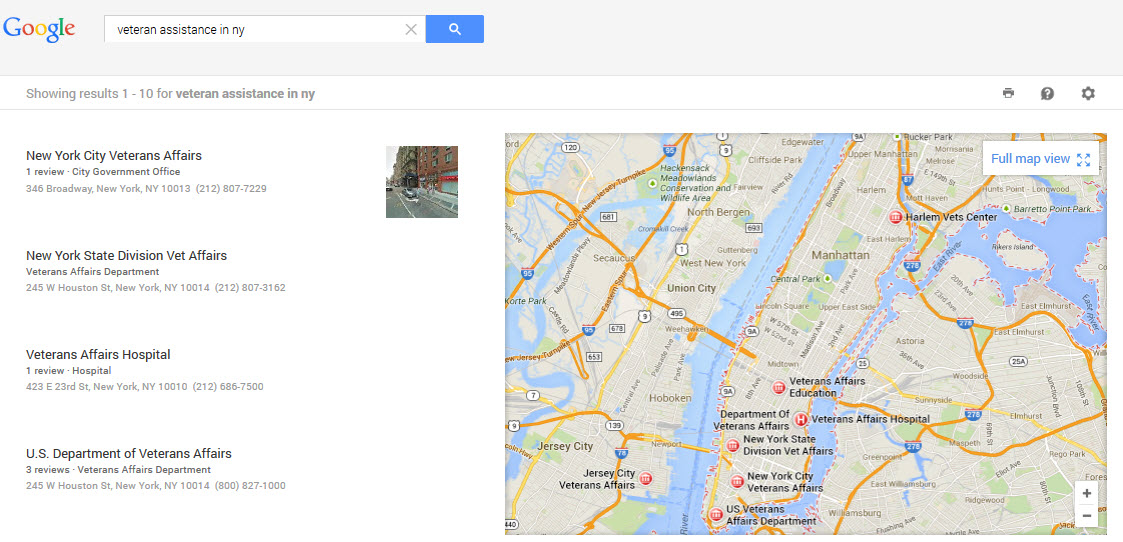1123x542 pixels.
Task: Open the settings gear icon
Action: pos(1088,93)
